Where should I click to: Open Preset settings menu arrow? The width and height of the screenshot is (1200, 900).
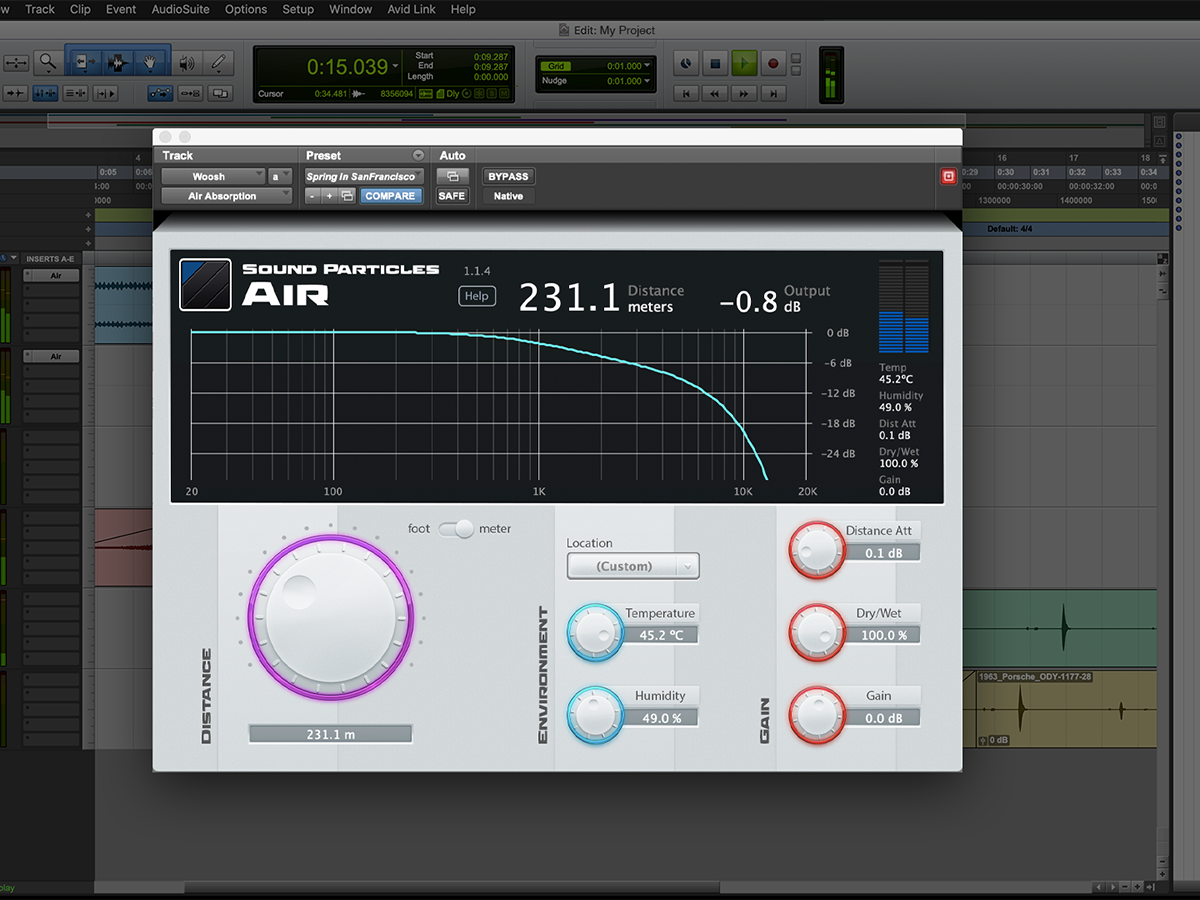418,156
